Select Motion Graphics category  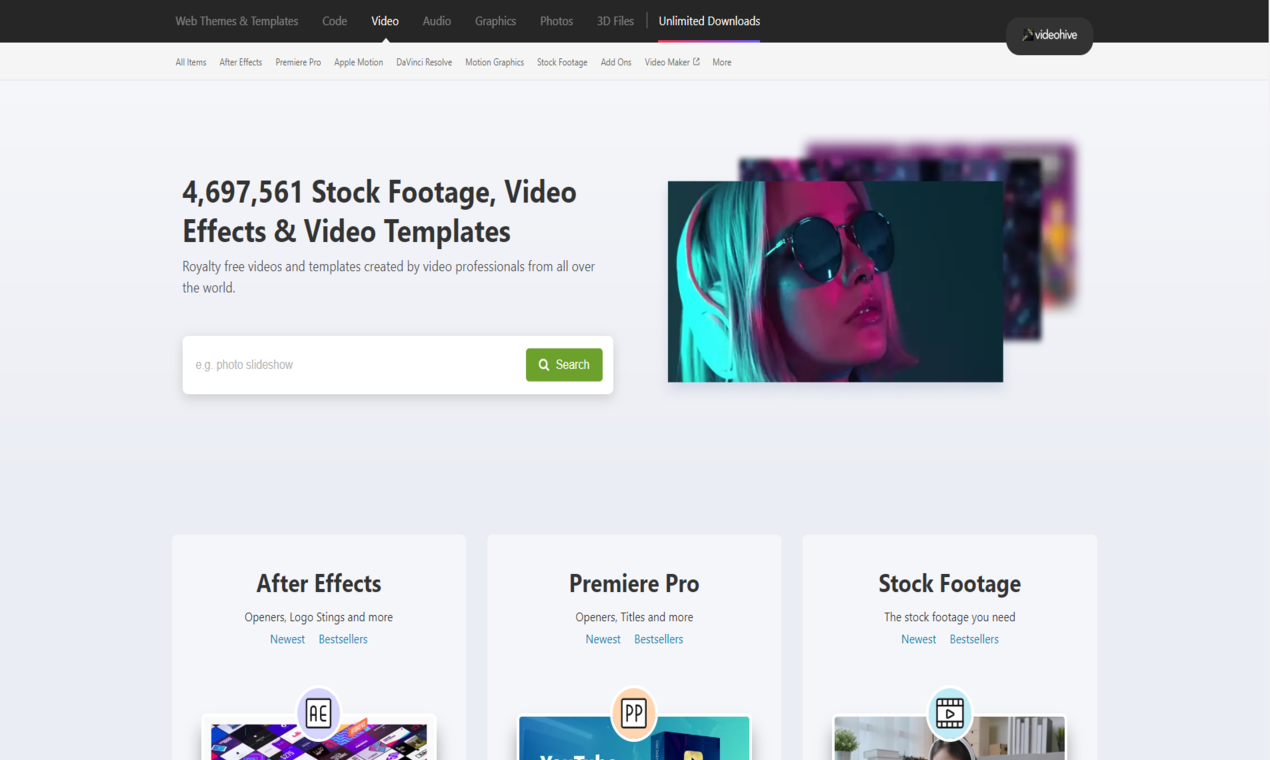coord(494,62)
